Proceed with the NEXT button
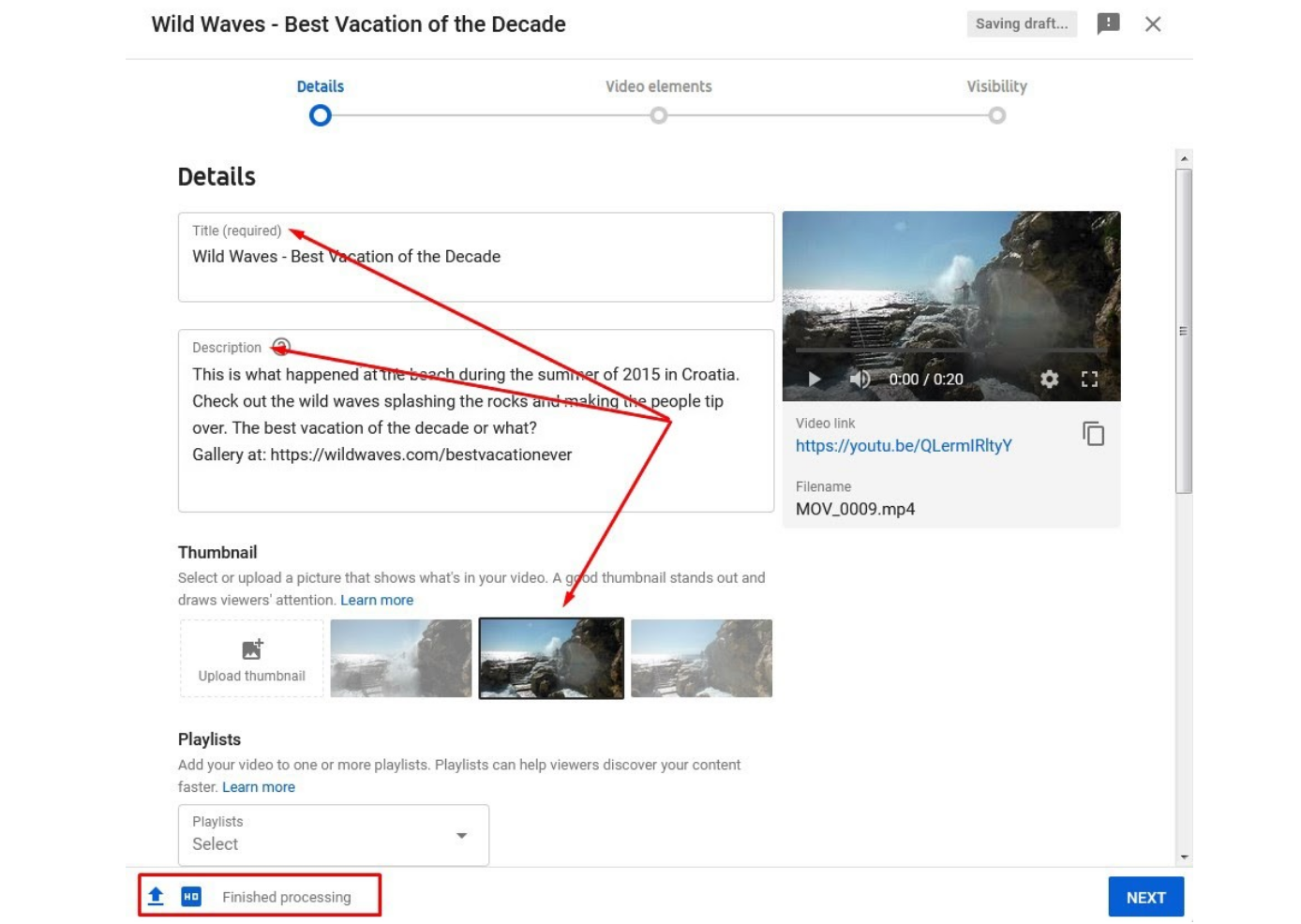The width and height of the screenshot is (1301, 924). 1145,898
